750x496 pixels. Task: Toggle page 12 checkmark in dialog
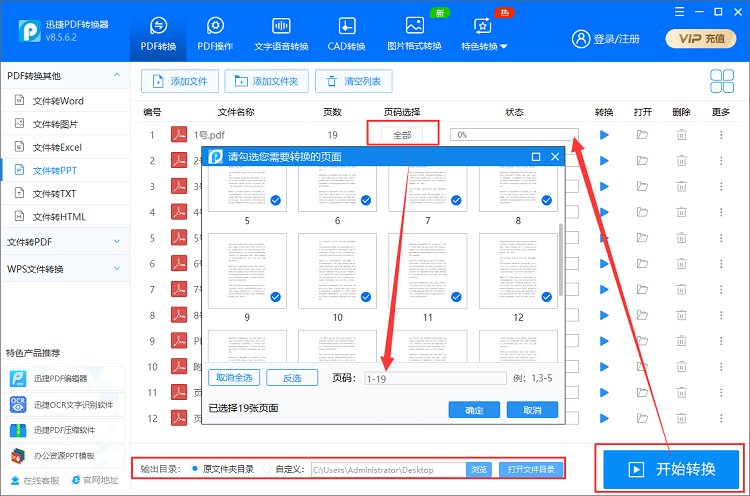point(547,297)
